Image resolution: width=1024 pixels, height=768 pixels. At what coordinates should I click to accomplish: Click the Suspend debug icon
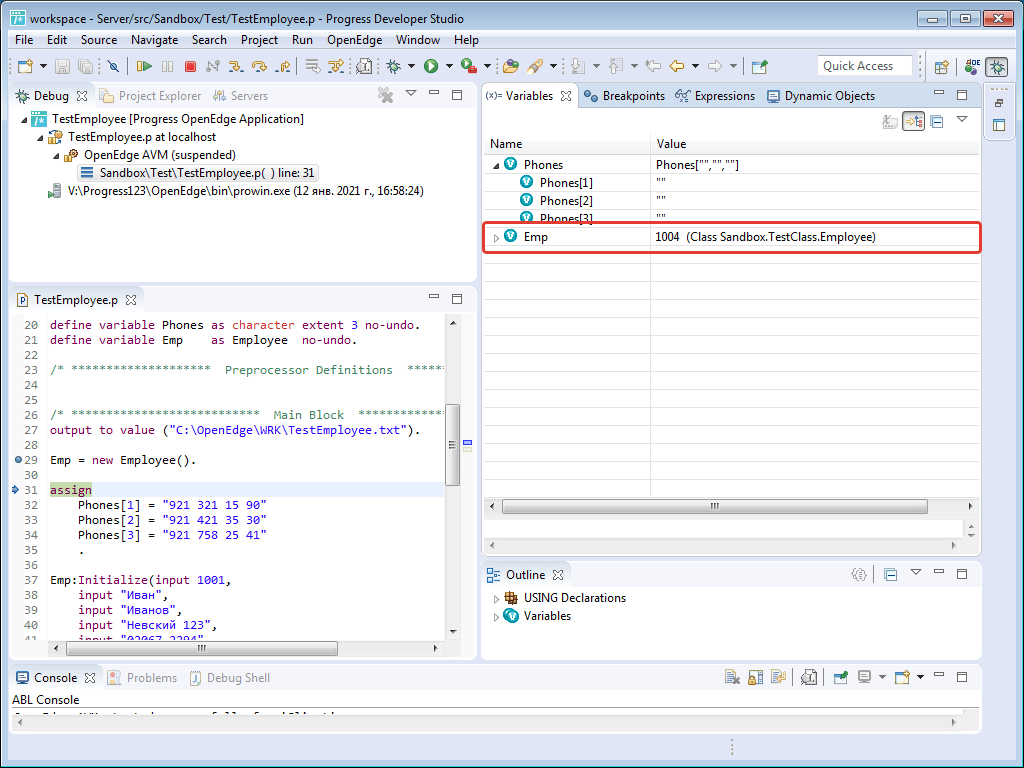(168, 66)
